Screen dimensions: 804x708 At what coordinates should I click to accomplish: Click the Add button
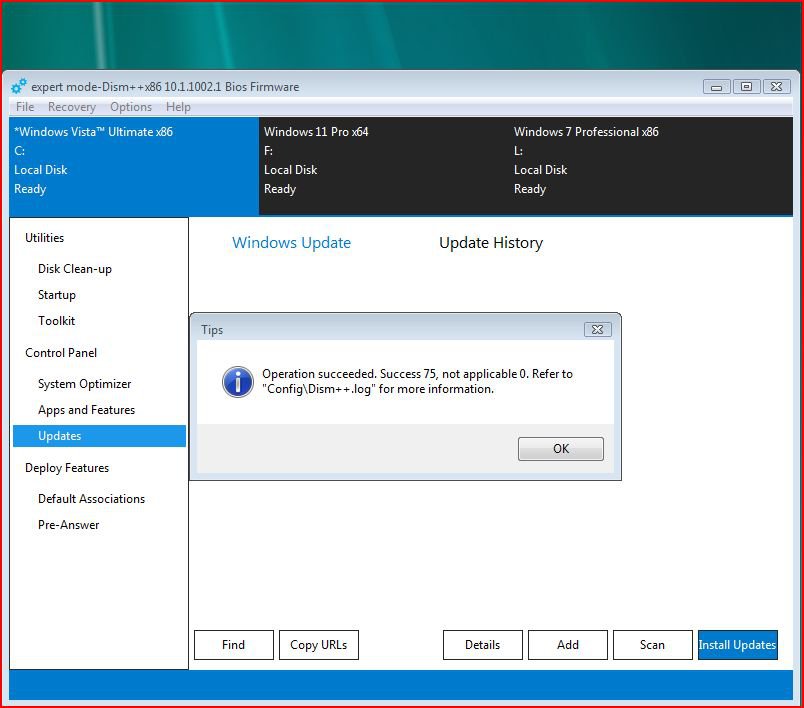[568, 644]
